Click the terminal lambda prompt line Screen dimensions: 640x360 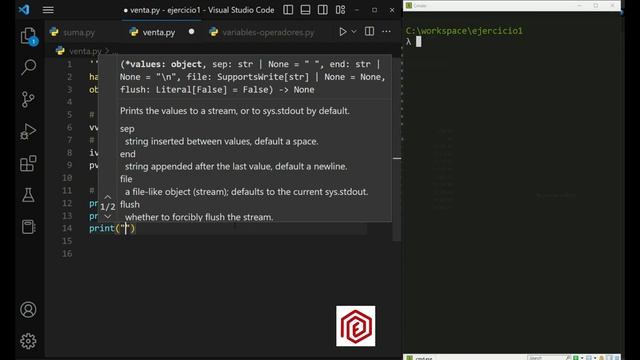[x=413, y=42]
